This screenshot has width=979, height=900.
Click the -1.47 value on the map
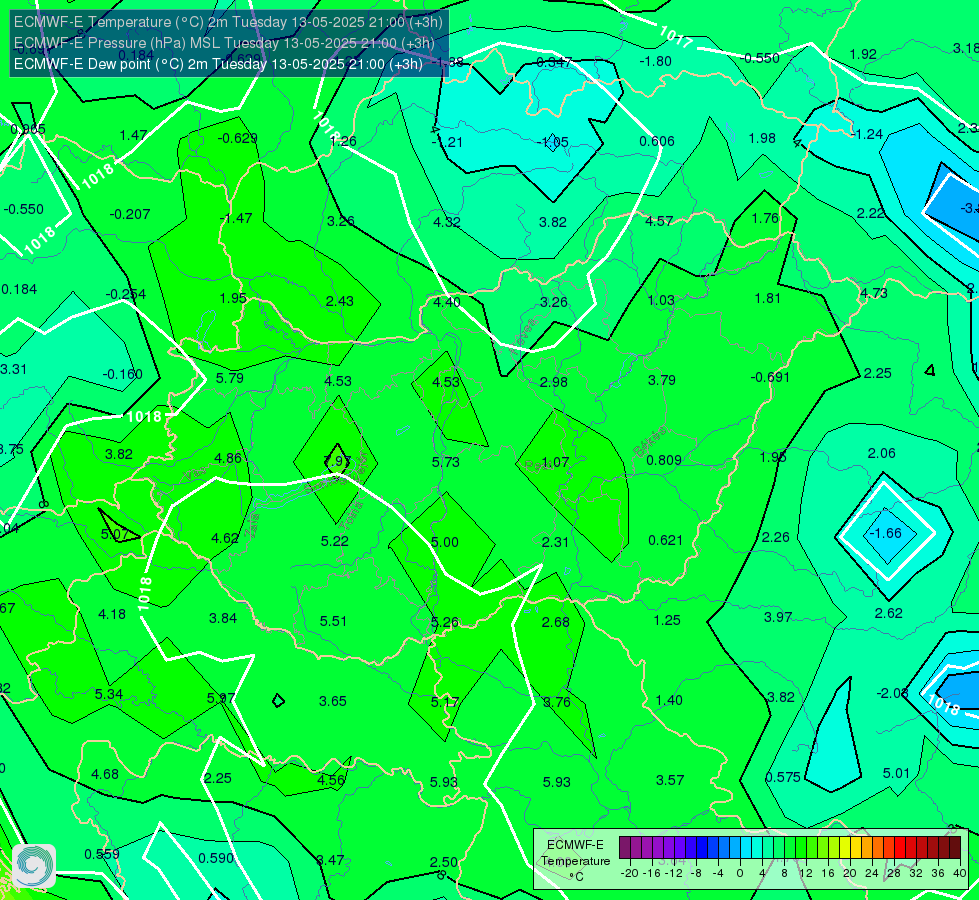236,218
